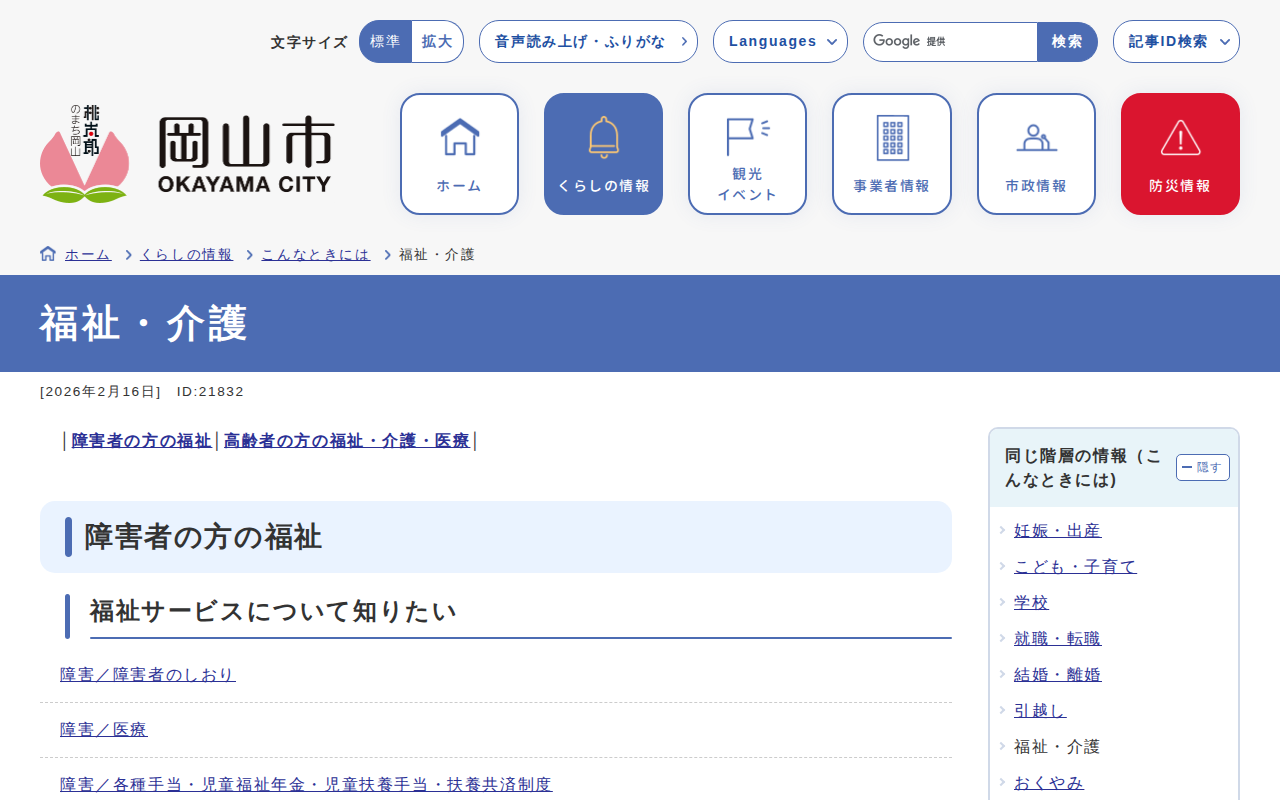Open the 市政情報 desk icon section

coord(1035,154)
